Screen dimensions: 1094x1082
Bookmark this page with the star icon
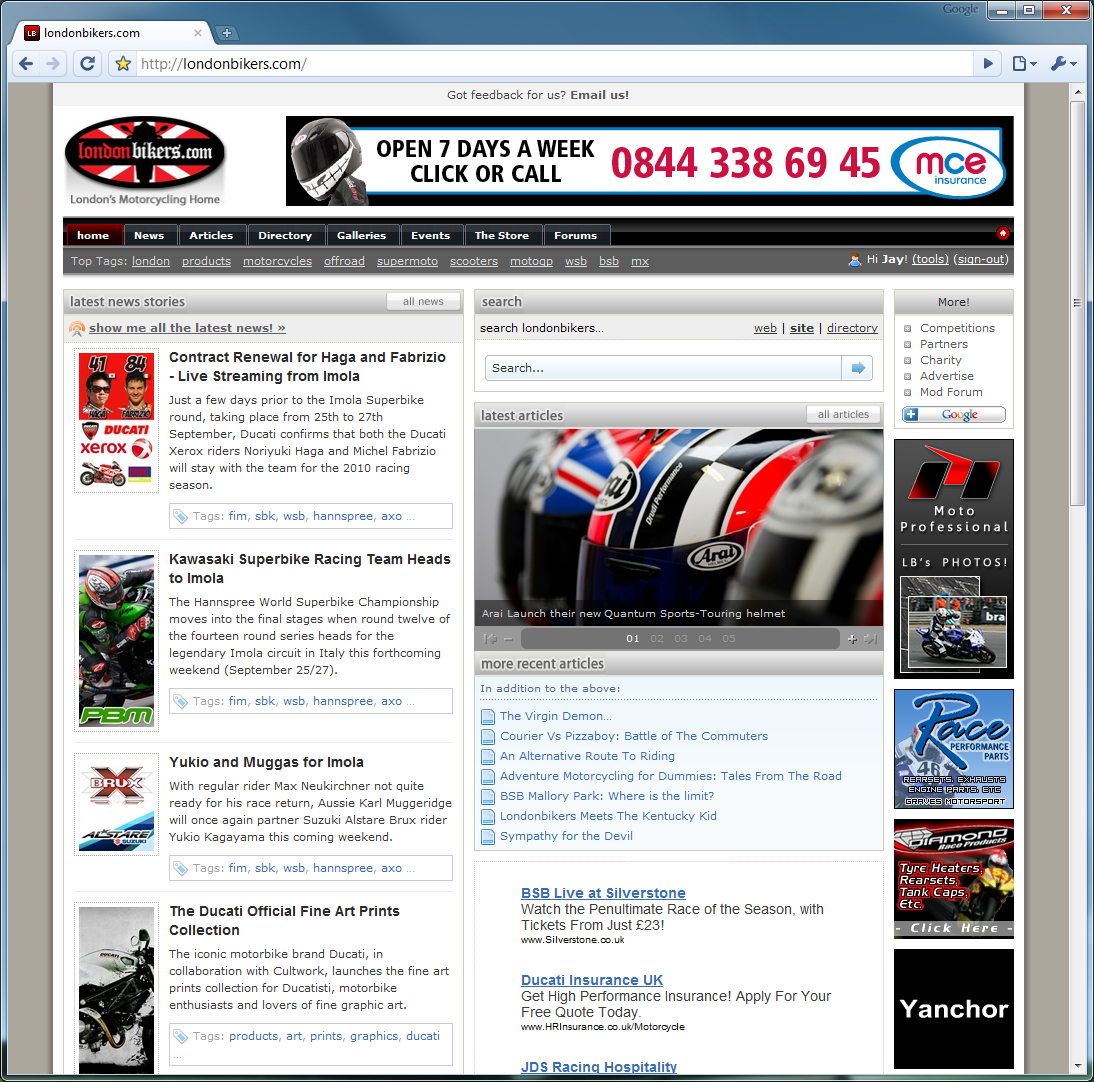123,64
